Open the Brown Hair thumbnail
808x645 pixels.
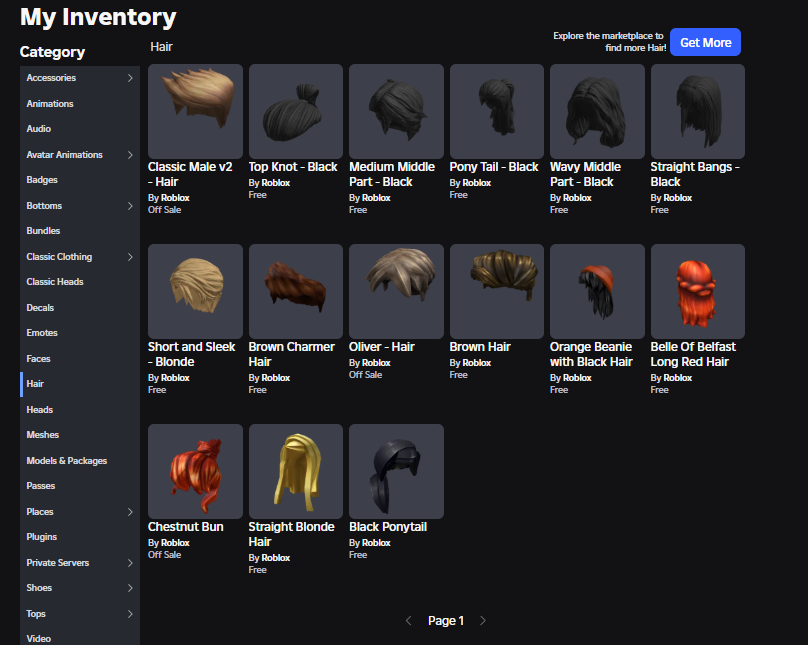[x=497, y=291]
